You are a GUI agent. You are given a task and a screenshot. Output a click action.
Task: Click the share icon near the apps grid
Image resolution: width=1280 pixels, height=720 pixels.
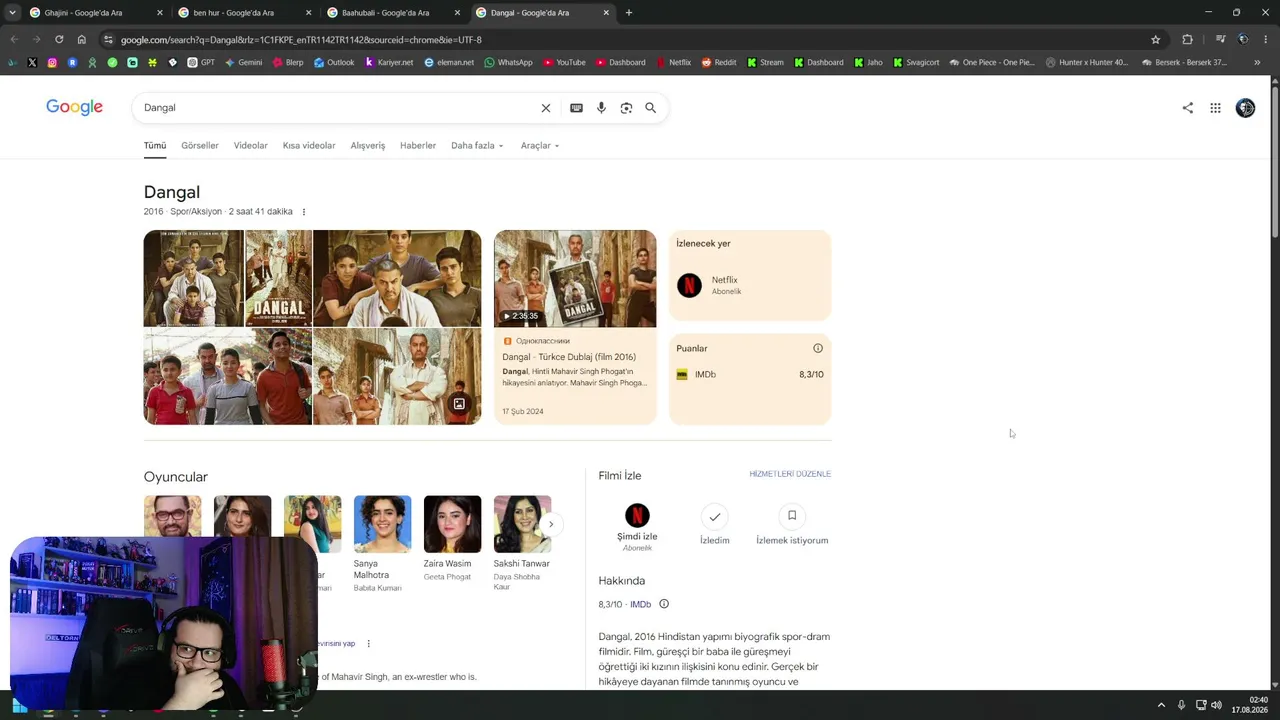(x=1188, y=108)
